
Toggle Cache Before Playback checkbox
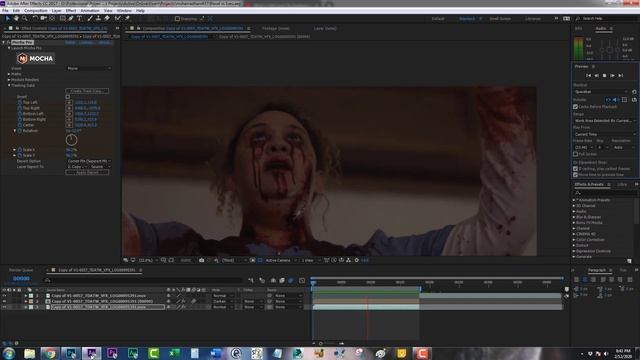pos(576,107)
